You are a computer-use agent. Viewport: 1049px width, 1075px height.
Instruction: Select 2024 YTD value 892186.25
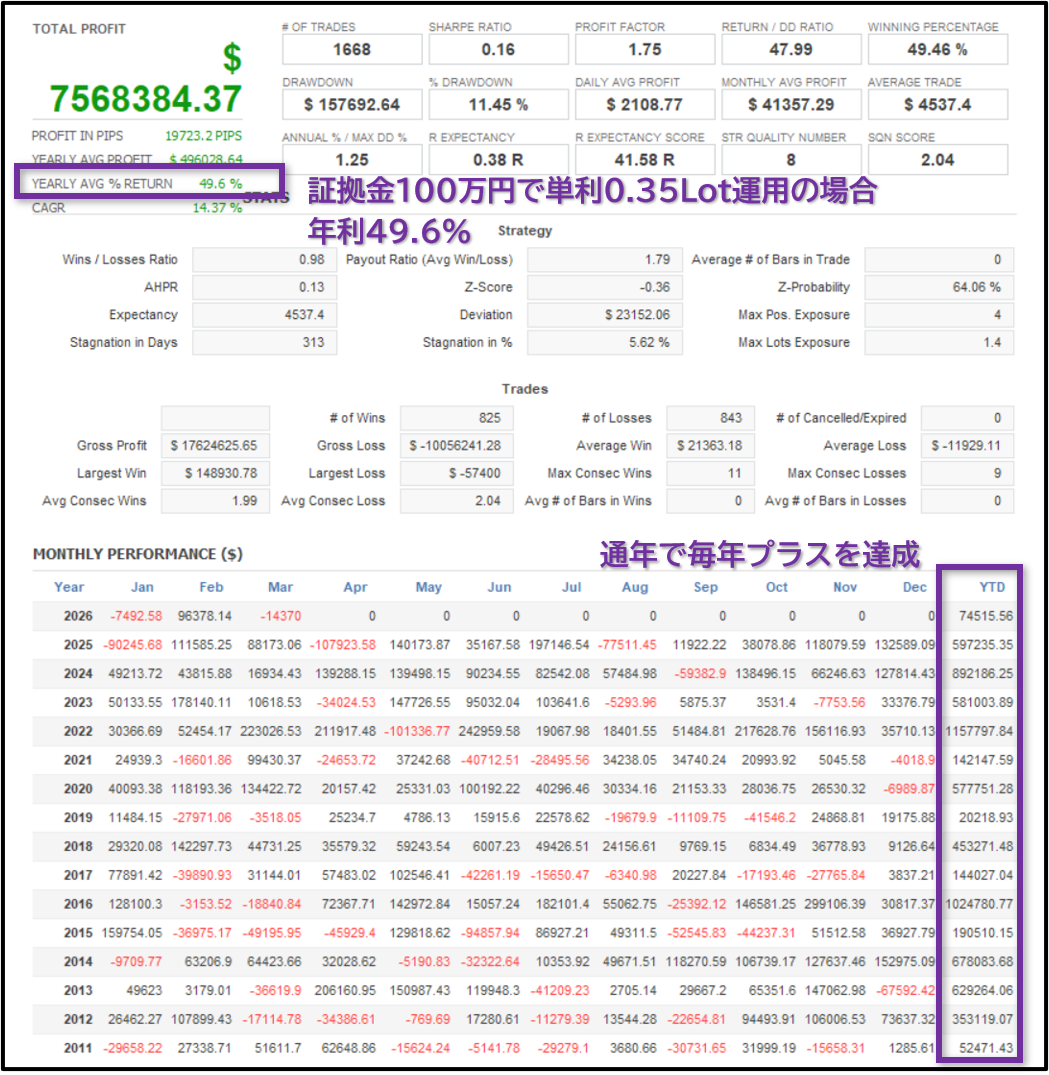coord(982,674)
